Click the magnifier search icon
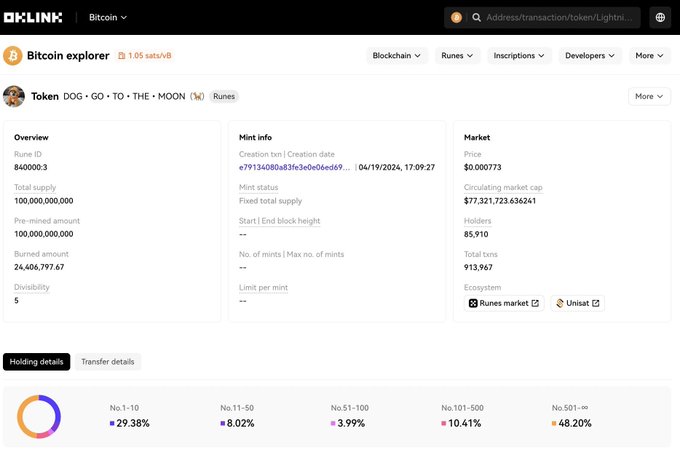 click(476, 17)
